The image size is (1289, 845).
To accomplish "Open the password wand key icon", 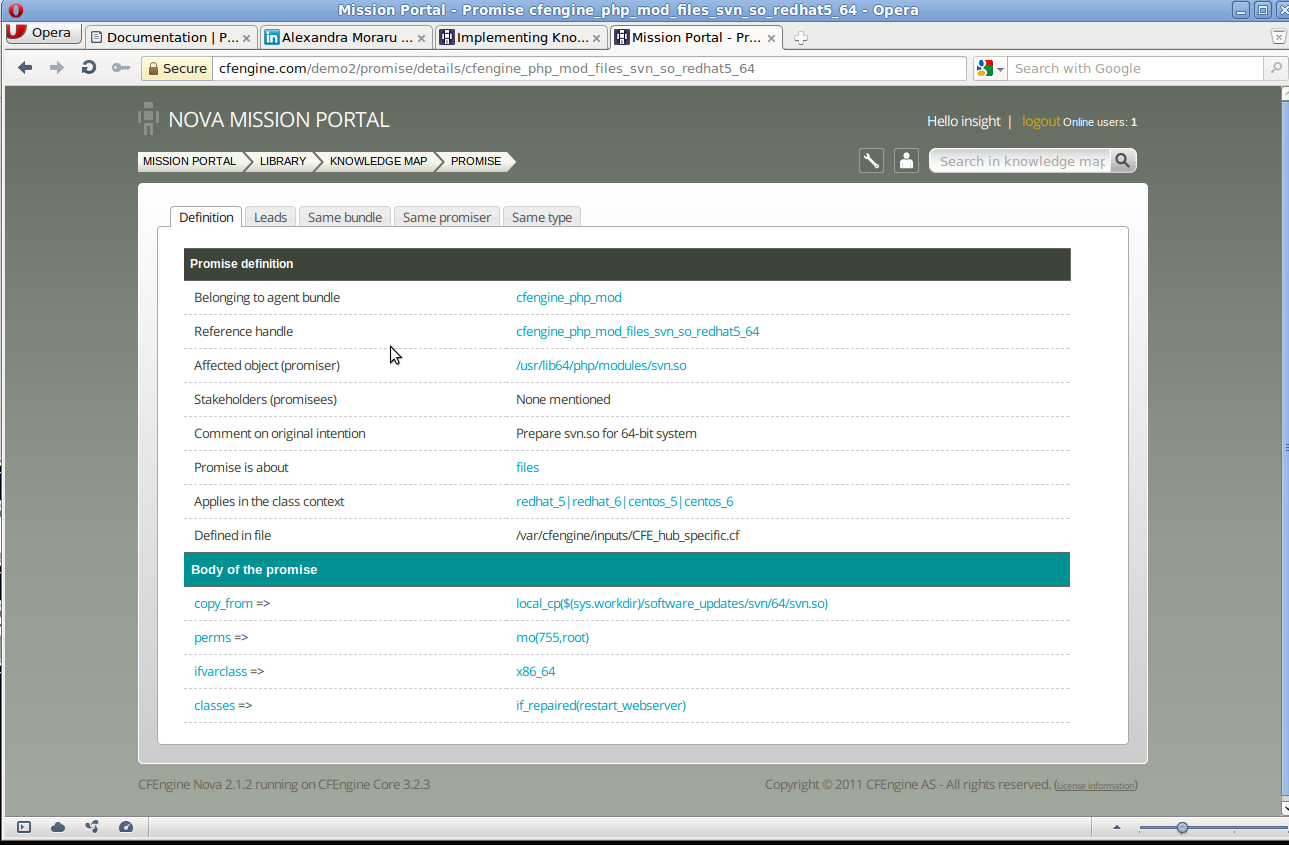I will click(x=121, y=68).
